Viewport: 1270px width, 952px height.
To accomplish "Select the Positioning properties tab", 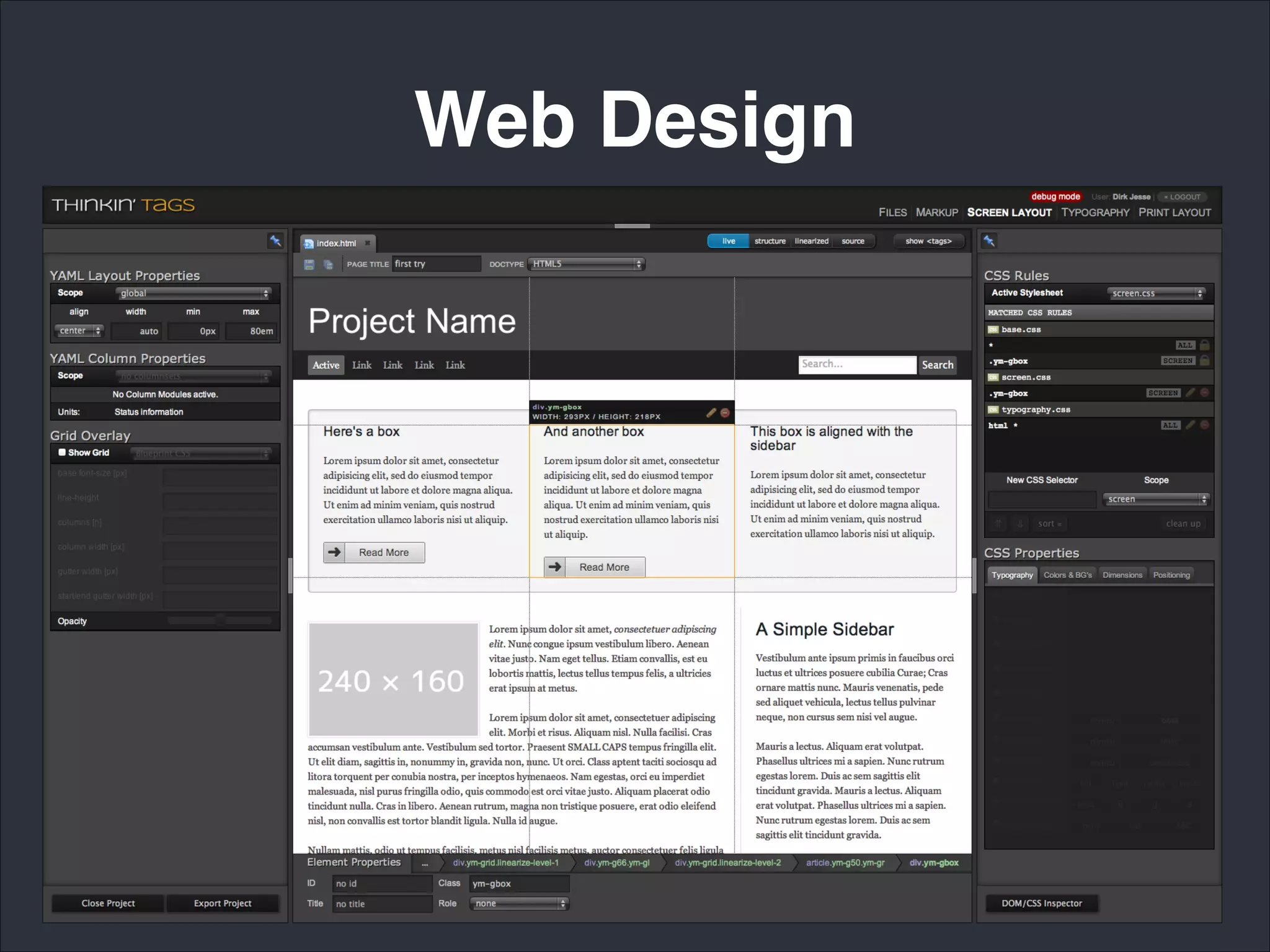I will point(1171,575).
